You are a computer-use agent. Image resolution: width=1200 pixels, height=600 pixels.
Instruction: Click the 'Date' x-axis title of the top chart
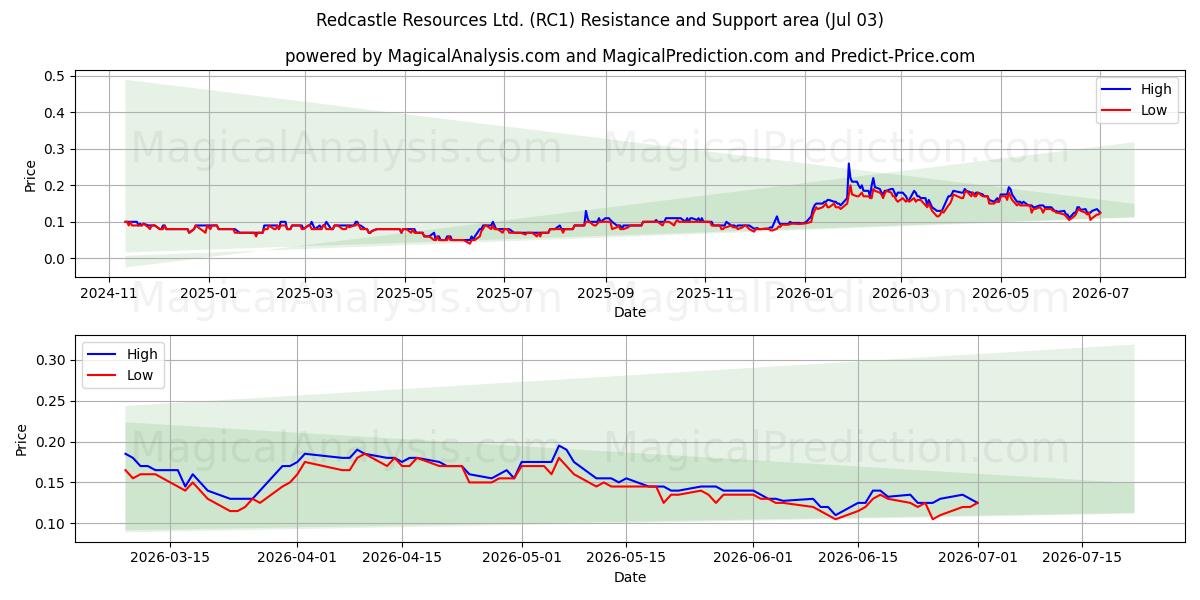click(x=630, y=312)
